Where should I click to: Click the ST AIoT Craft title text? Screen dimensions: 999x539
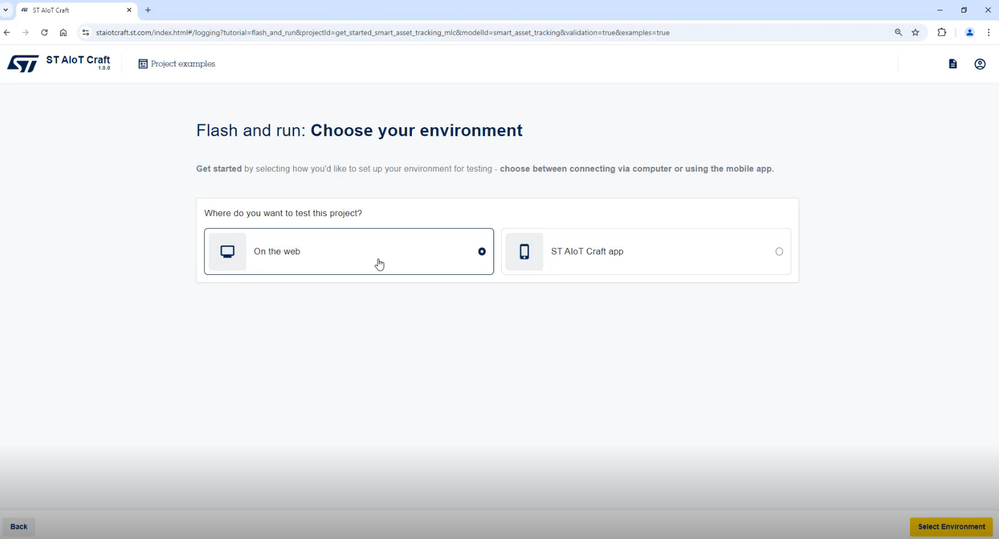78,60
